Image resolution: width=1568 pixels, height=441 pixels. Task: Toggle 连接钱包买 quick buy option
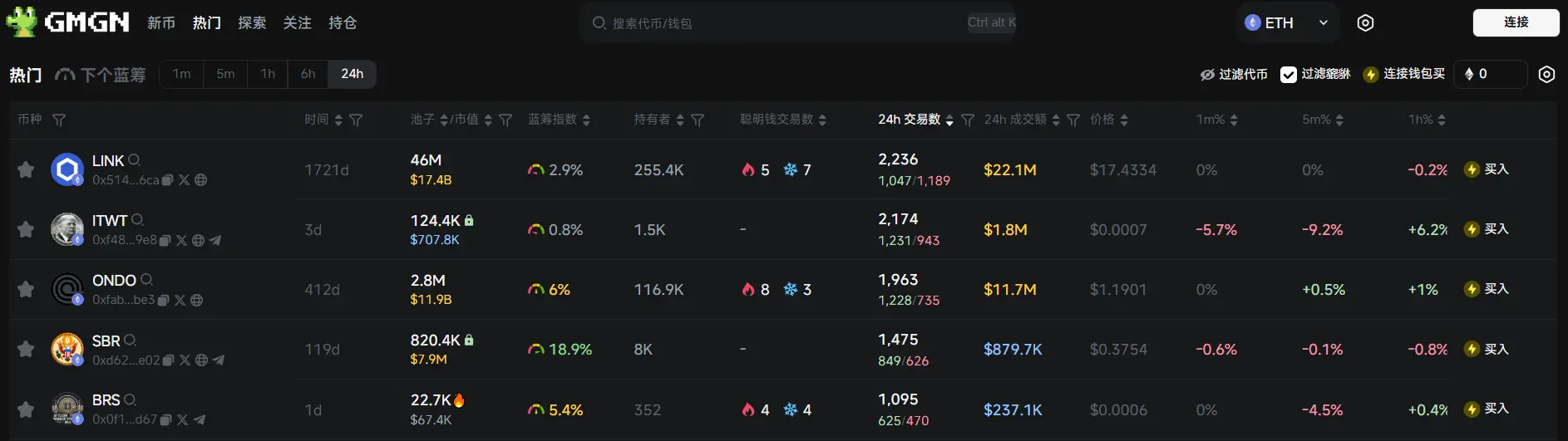[1404, 75]
